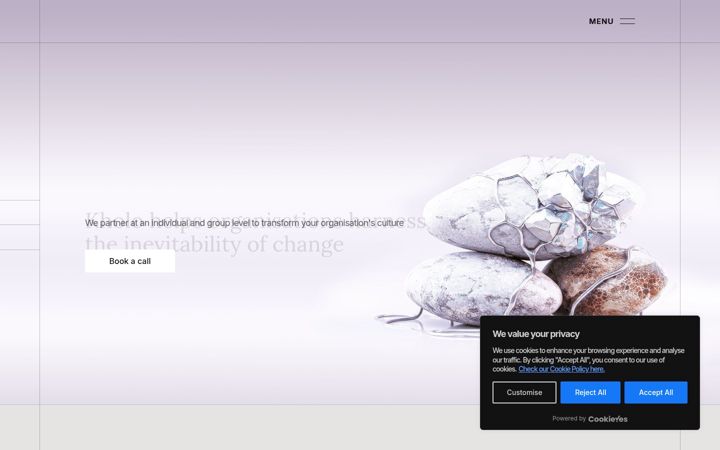Image resolution: width=720 pixels, height=450 pixels.
Task: Click the Book a call button
Action: [130, 261]
